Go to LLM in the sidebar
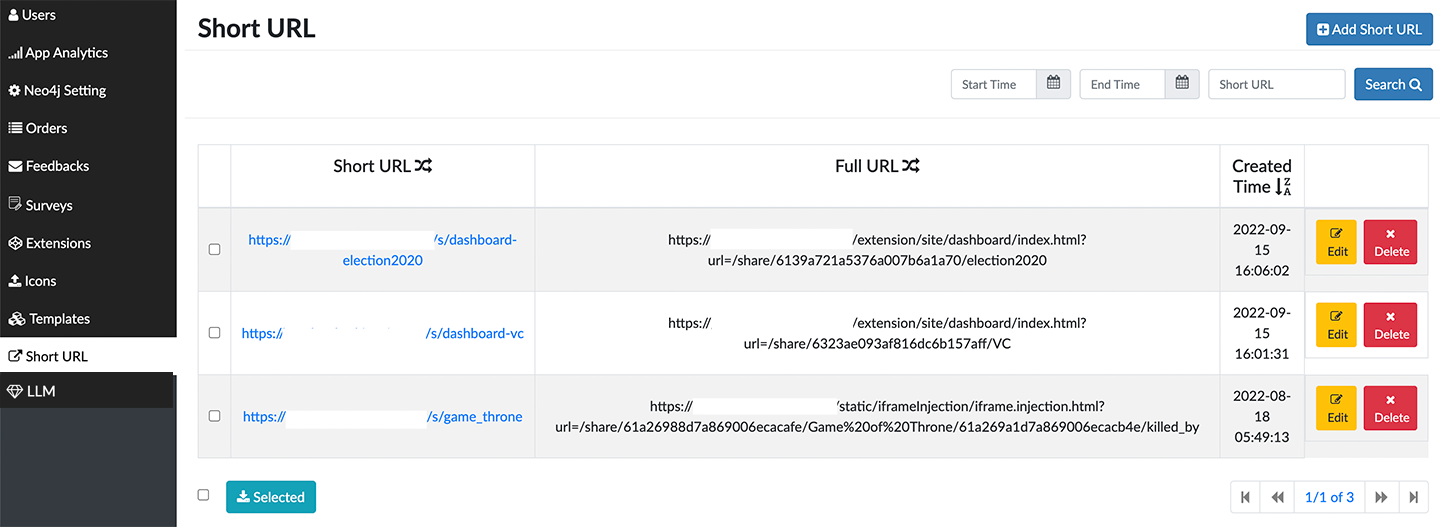The width and height of the screenshot is (1440, 527). [41, 391]
